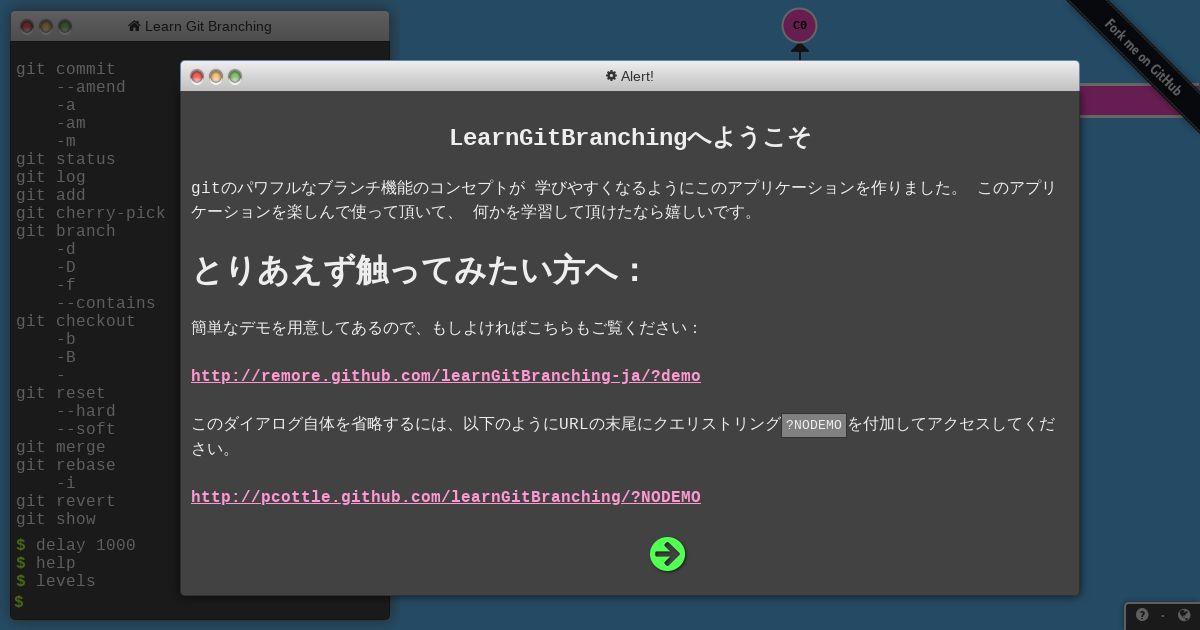
Task: Click the '-am' option in command list
Action: [x=71, y=123]
